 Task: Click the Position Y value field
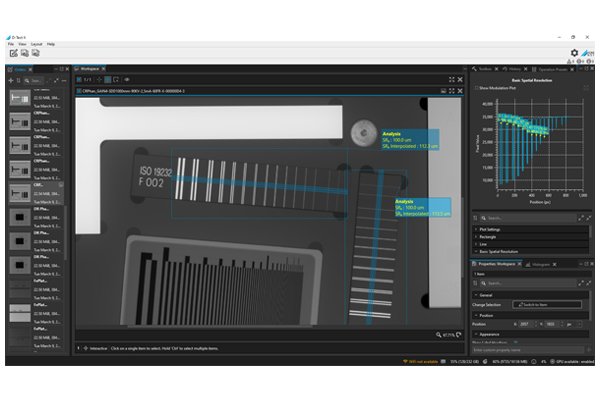coord(552,324)
